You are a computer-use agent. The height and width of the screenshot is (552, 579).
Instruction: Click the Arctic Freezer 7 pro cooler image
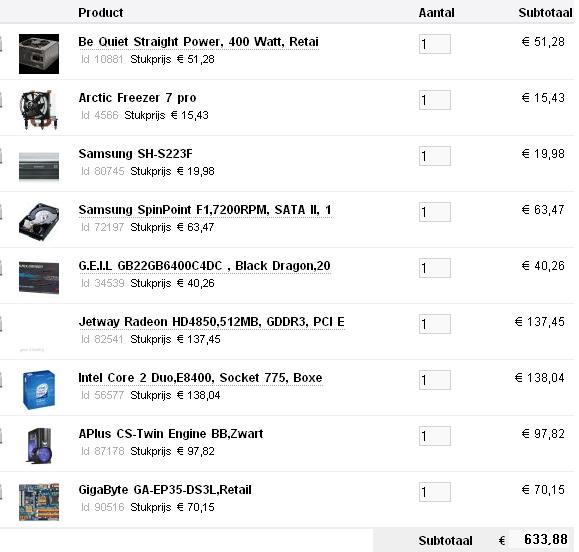[x=39, y=110]
